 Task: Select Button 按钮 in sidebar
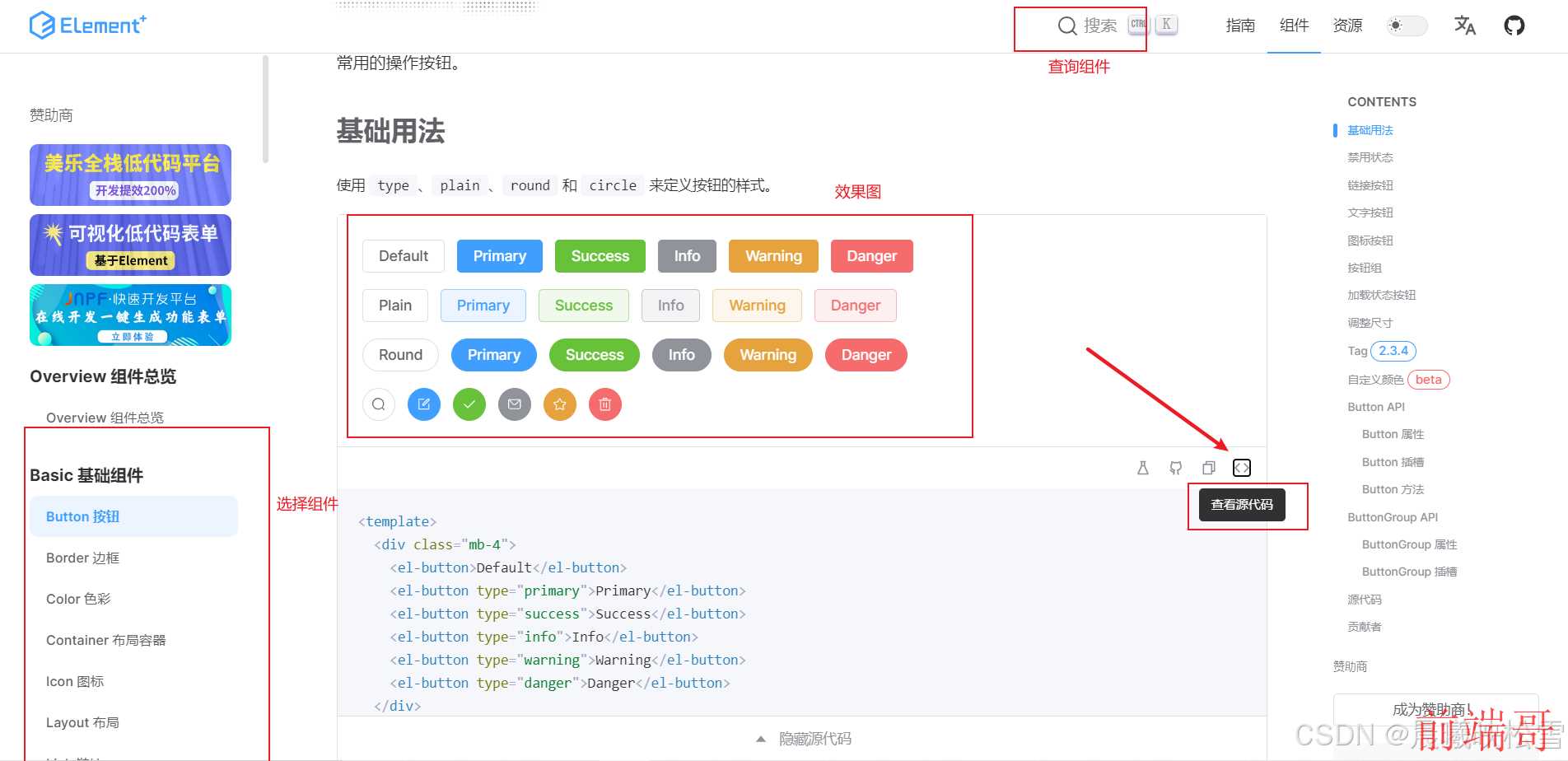tap(133, 516)
